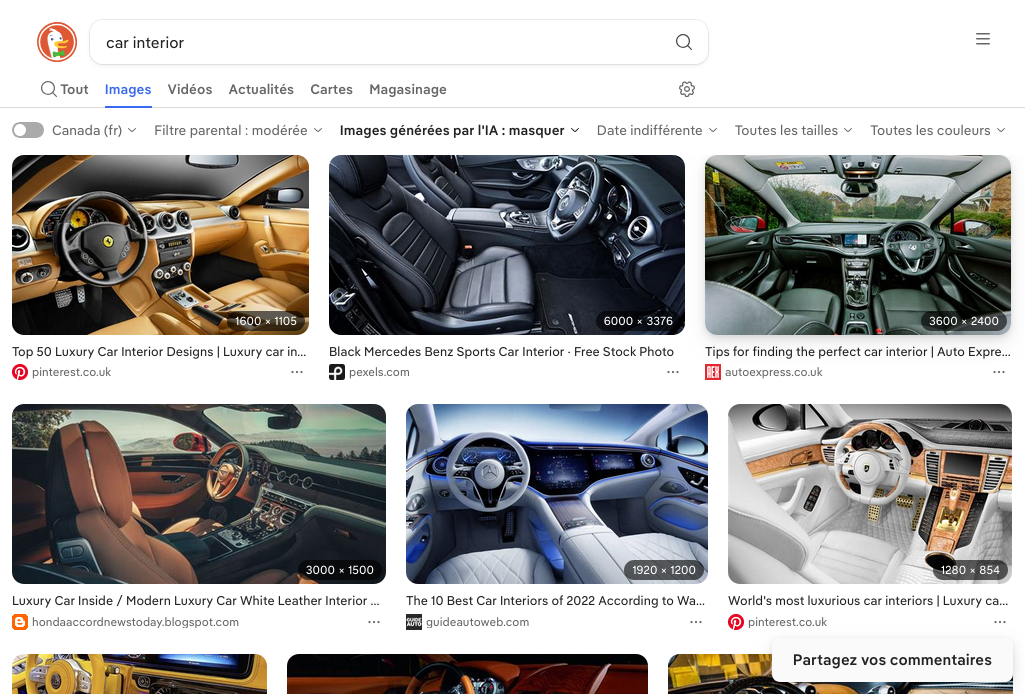Click the search magnifier icon
The image size is (1025, 694).
point(684,42)
